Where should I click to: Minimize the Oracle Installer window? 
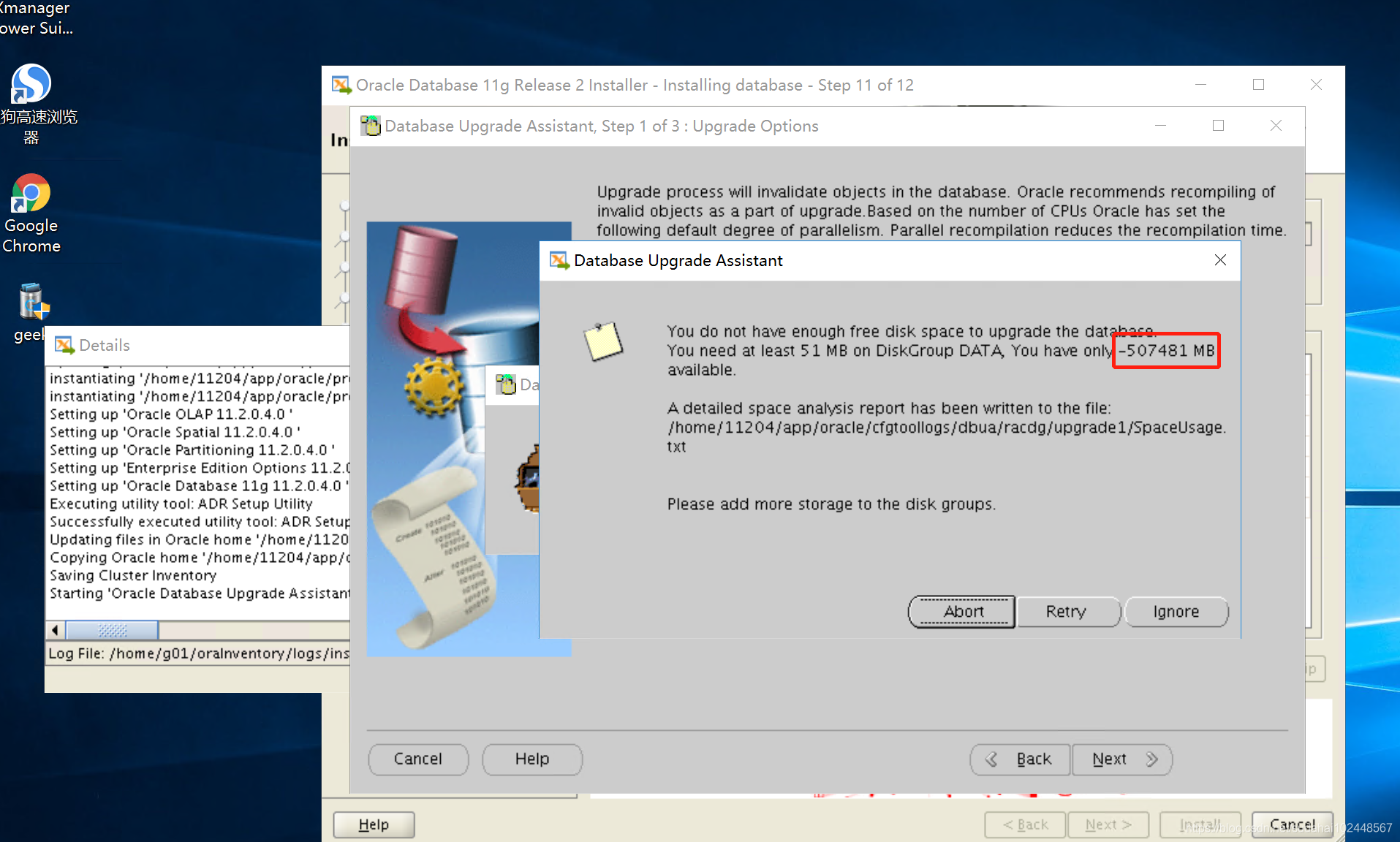(x=1200, y=85)
